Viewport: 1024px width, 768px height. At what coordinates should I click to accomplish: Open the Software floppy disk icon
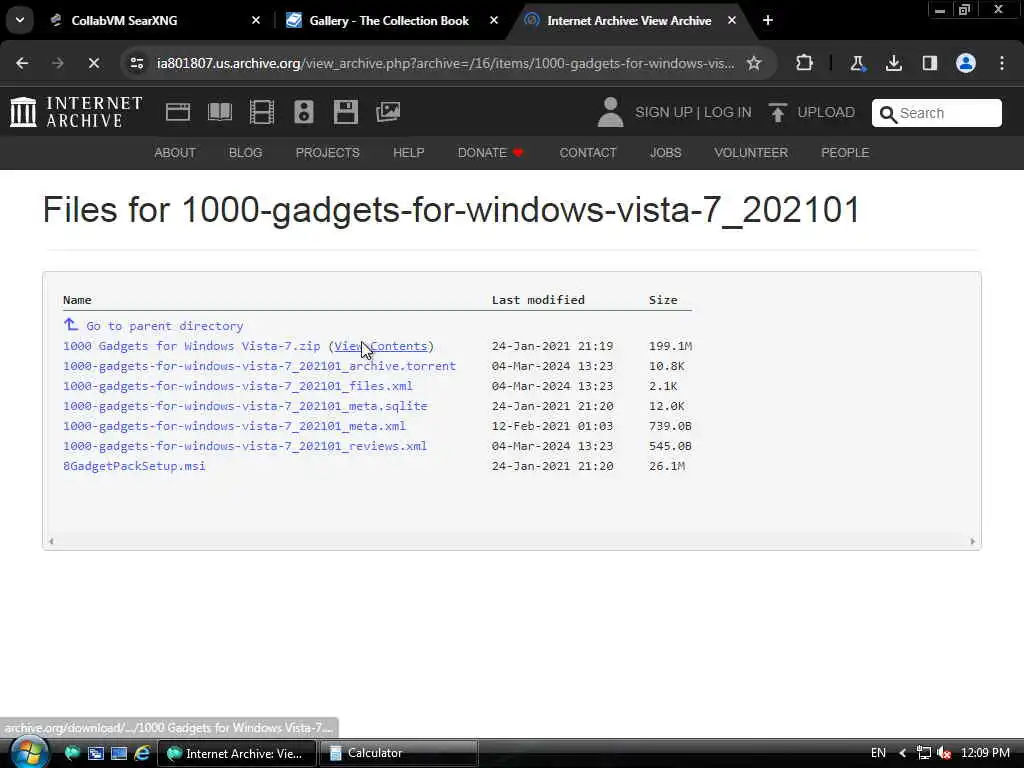(x=345, y=112)
